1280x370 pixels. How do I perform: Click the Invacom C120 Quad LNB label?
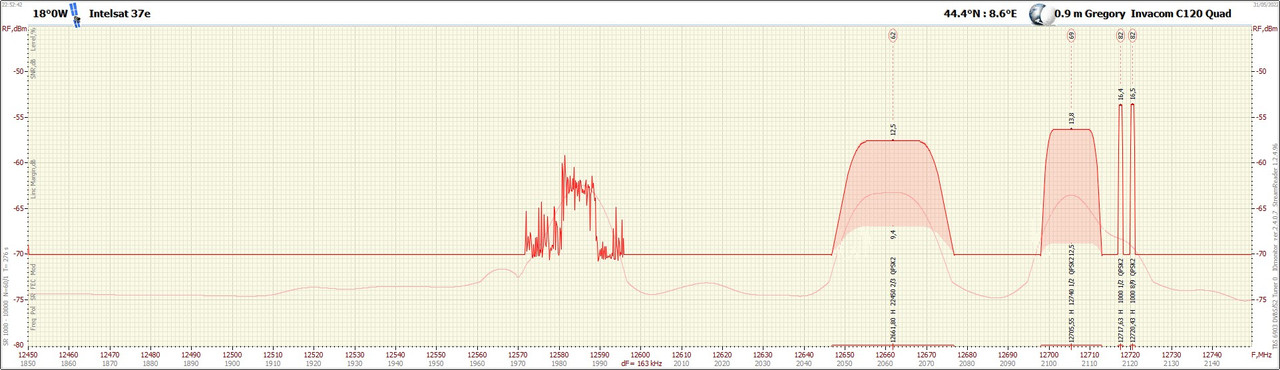(x=1180, y=14)
